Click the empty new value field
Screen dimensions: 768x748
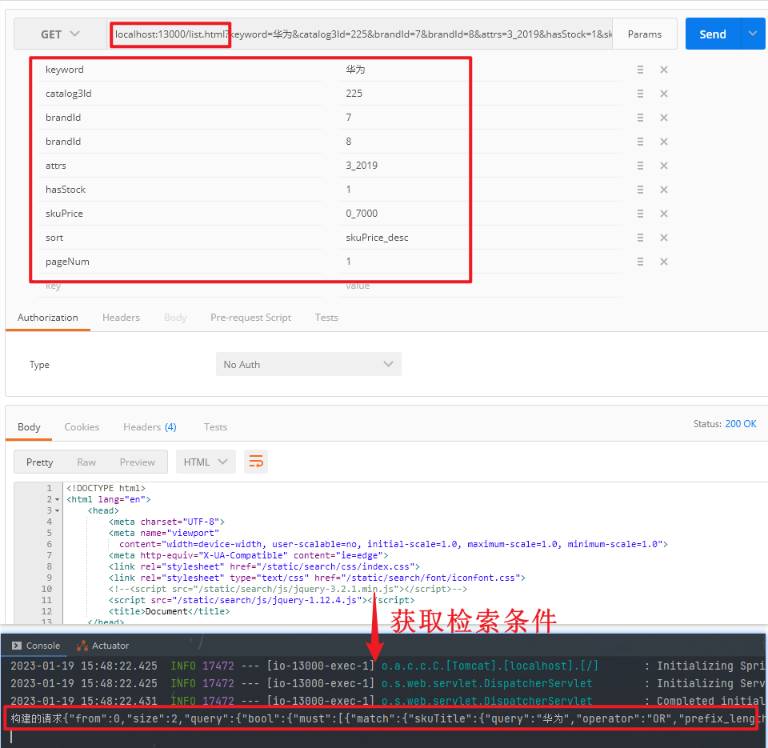pyautogui.click(x=480, y=286)
